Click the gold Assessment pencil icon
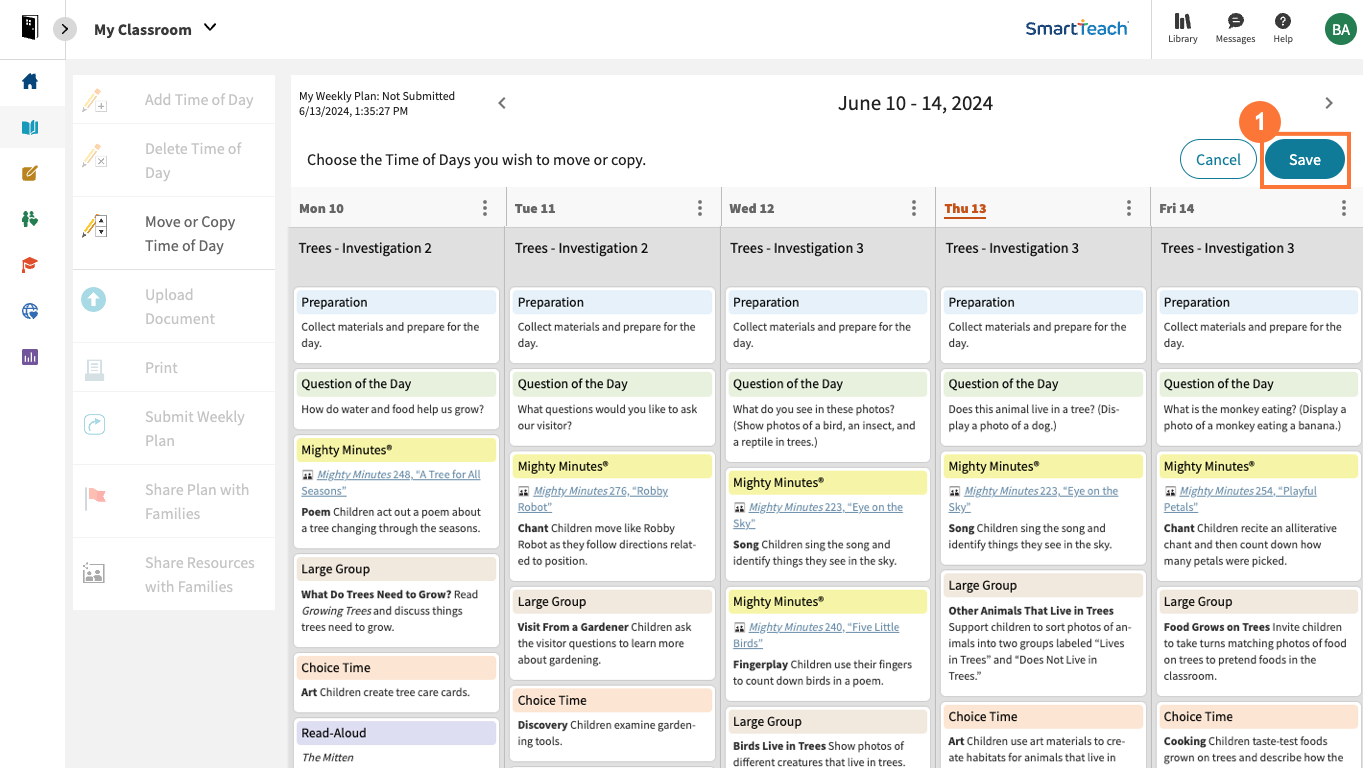 [x=31, y=173]
